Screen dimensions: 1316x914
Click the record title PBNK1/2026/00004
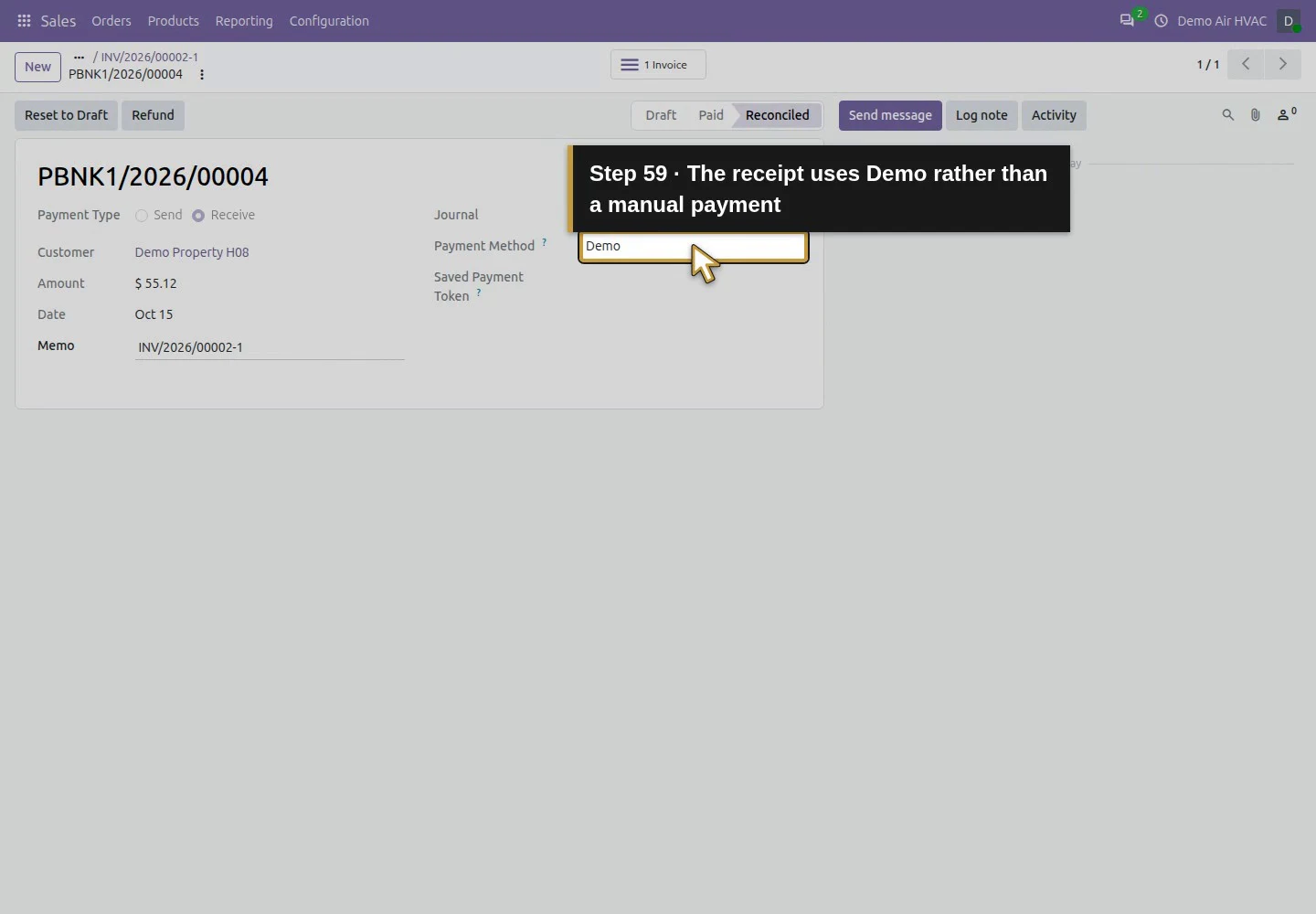[153, 176]
